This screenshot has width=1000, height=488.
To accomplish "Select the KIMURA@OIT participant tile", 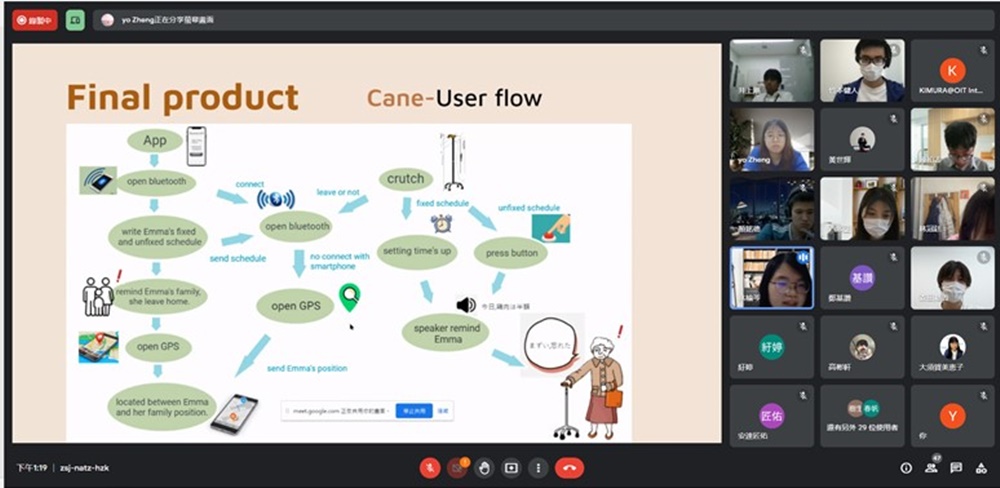I will (x=952, y=71).
